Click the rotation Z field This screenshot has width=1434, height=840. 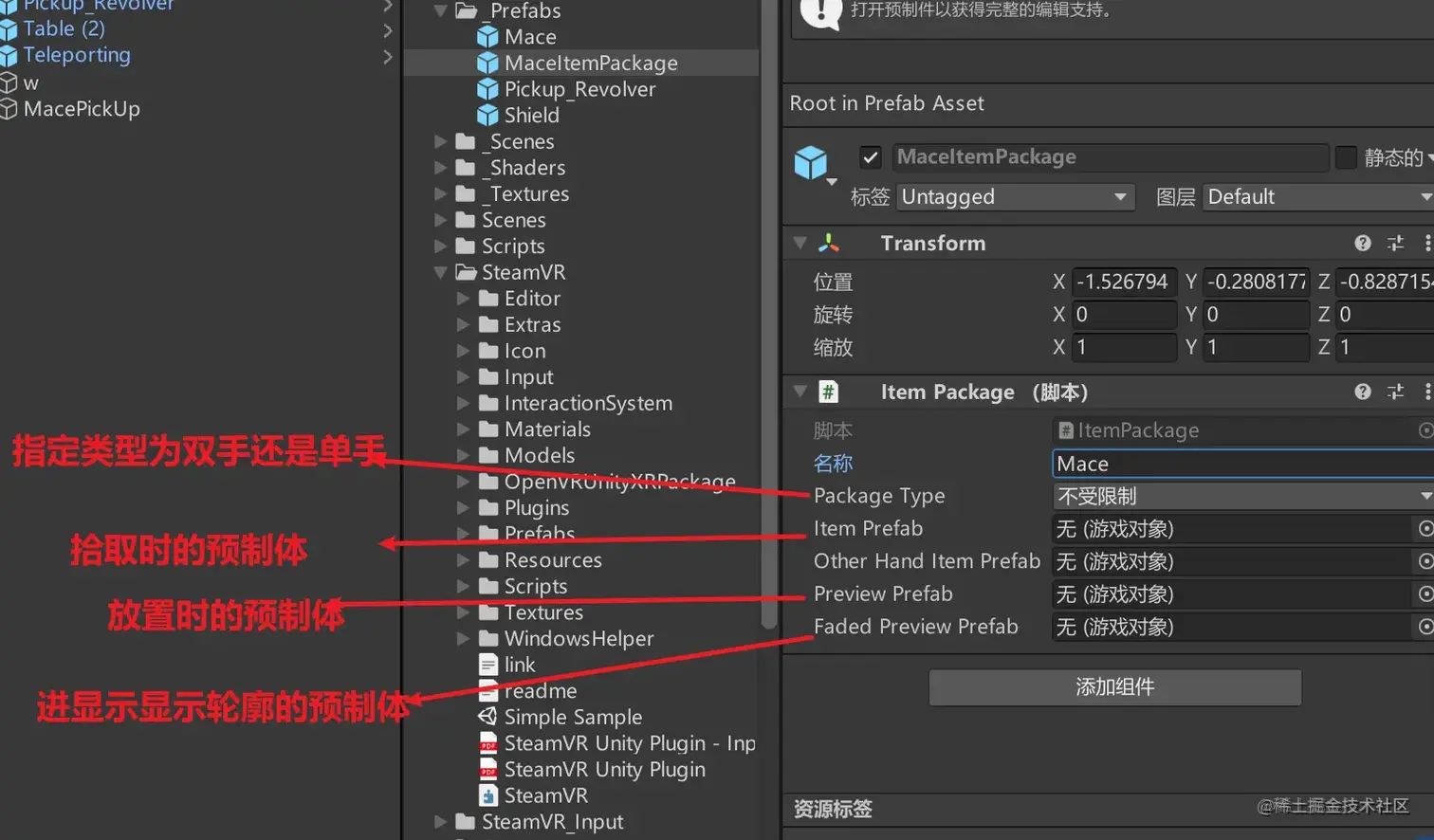[1385, 314]
